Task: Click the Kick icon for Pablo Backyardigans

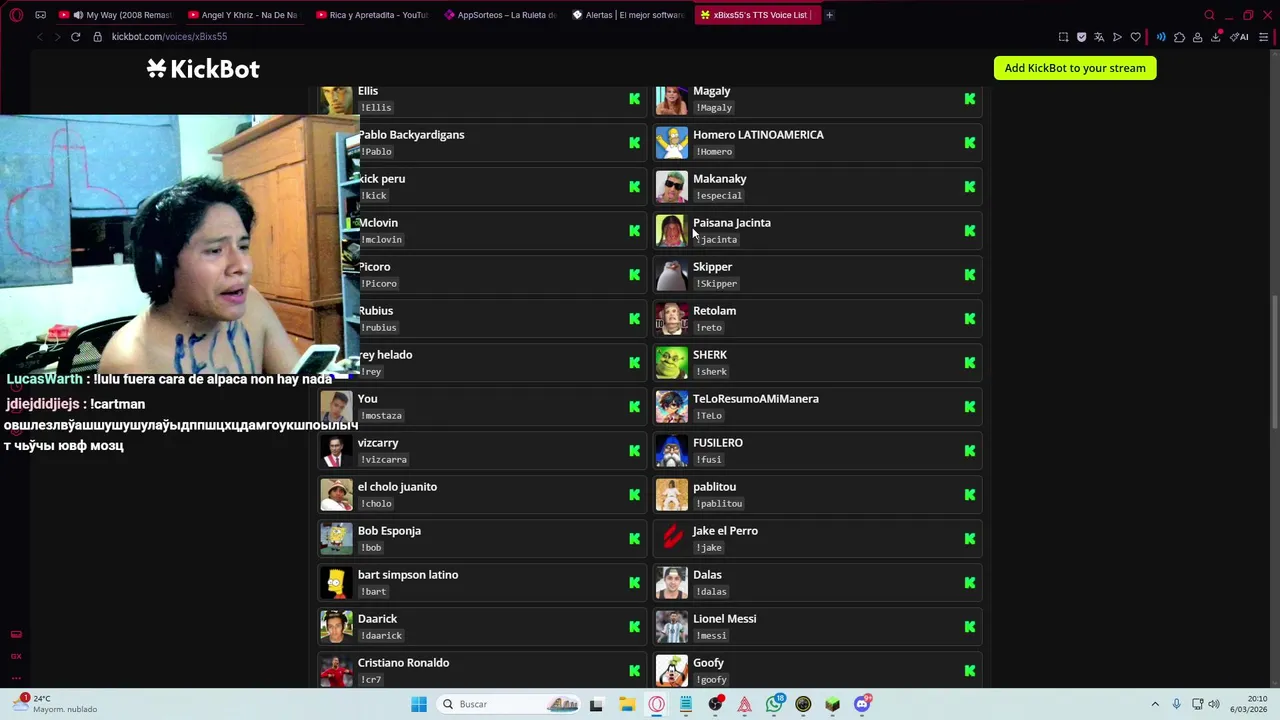Action: tap(634, 143)
